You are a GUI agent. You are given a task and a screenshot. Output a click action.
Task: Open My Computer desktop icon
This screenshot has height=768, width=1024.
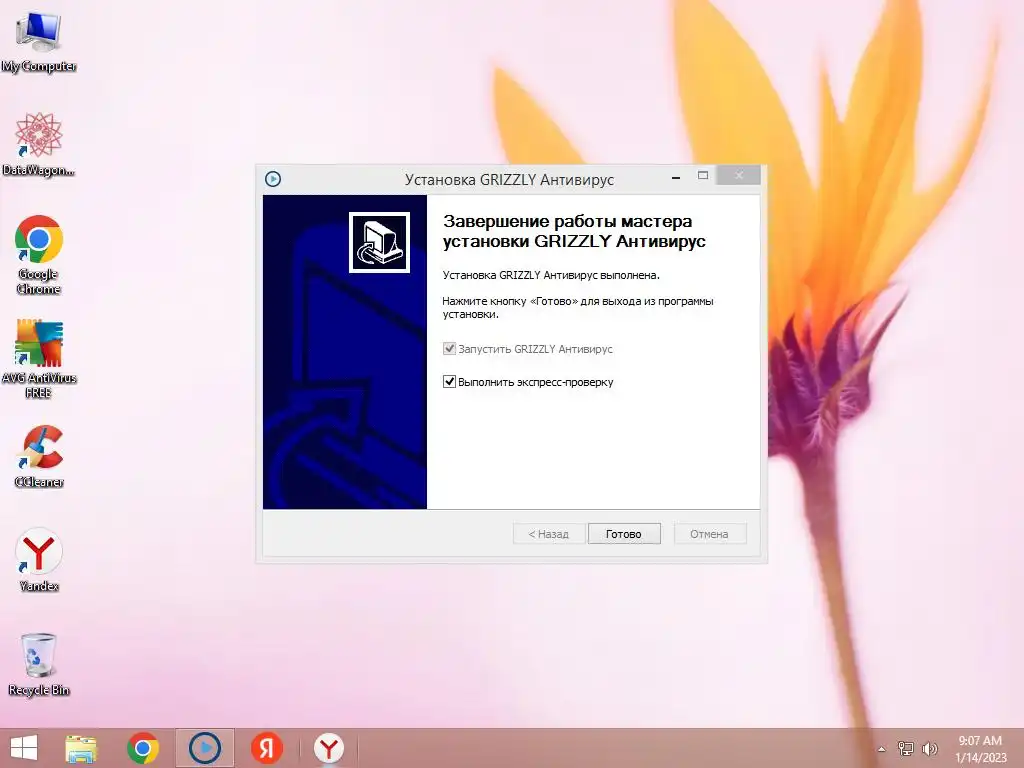click(39, 40)
